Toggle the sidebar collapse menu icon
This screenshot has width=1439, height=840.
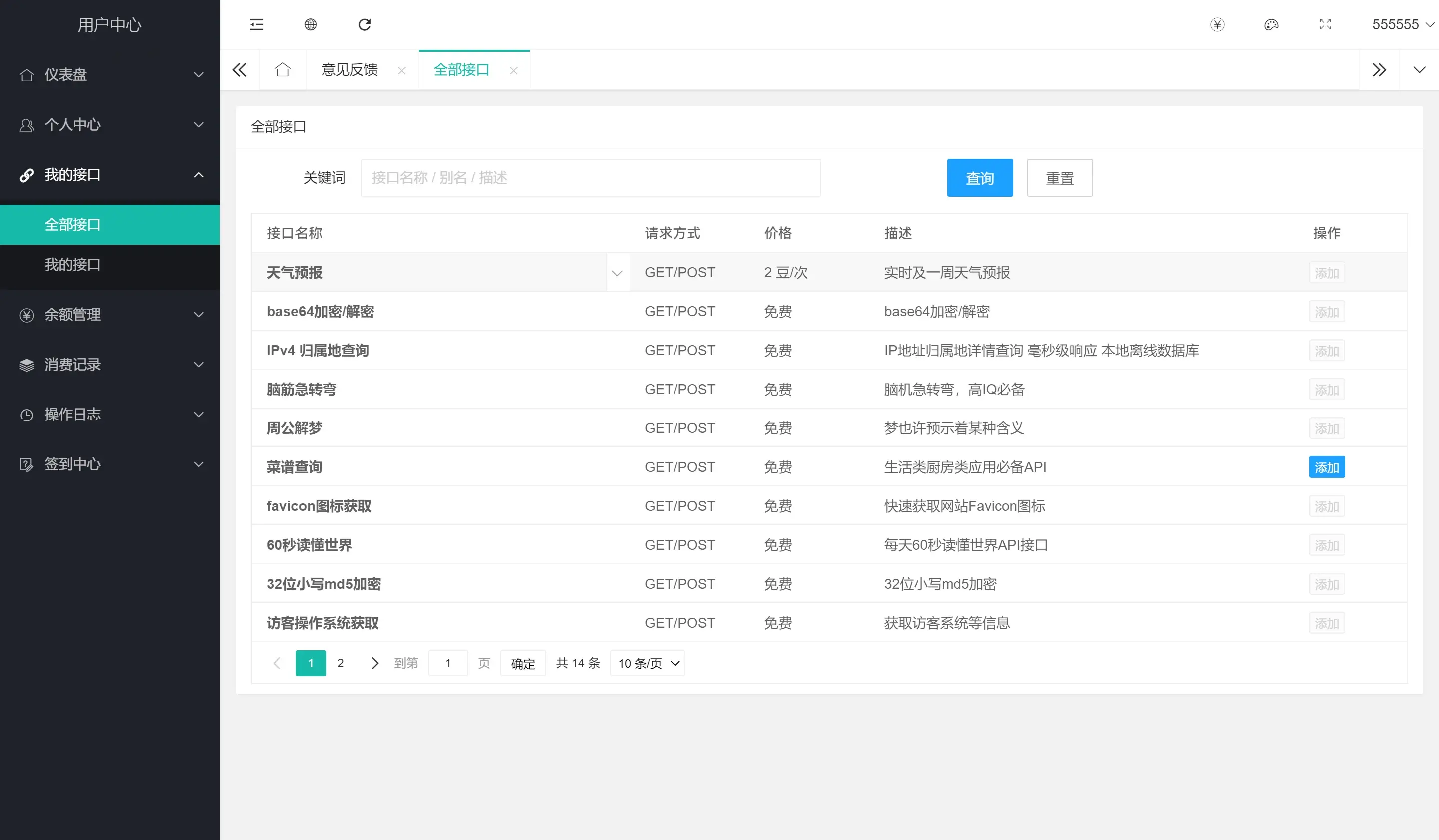pos(256,24)
